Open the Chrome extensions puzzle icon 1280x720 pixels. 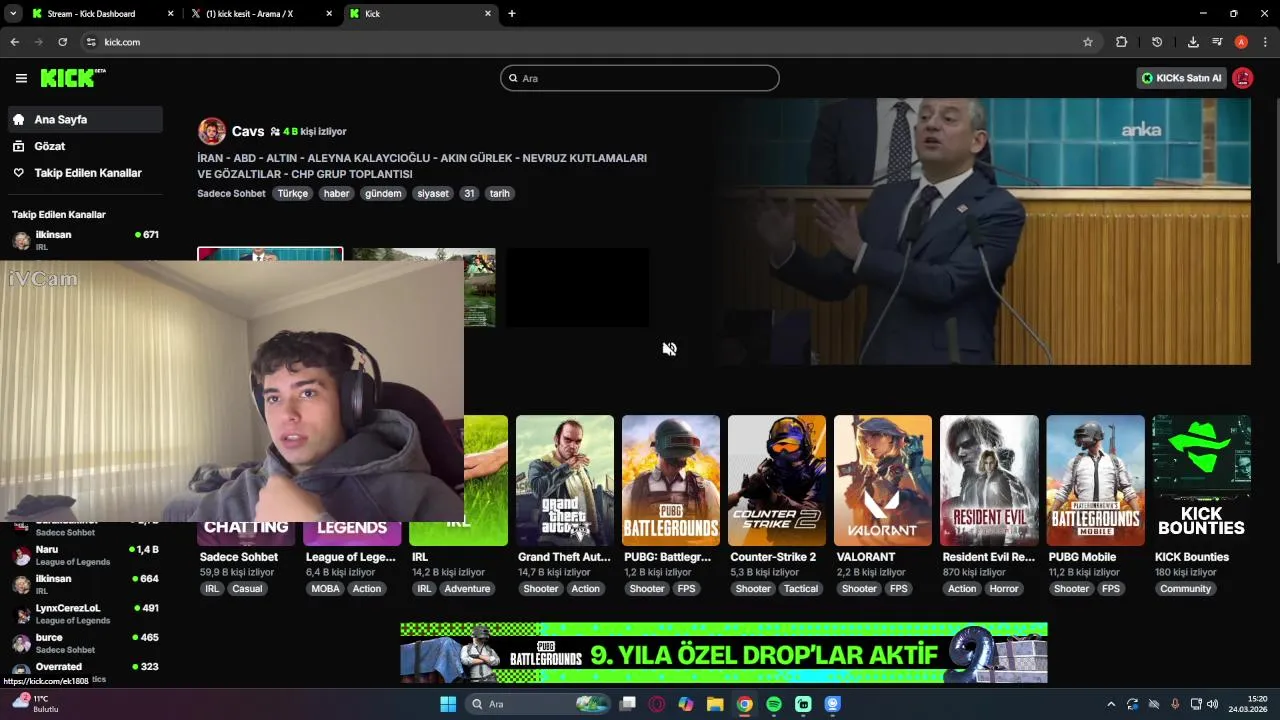tap(1121, 42)
